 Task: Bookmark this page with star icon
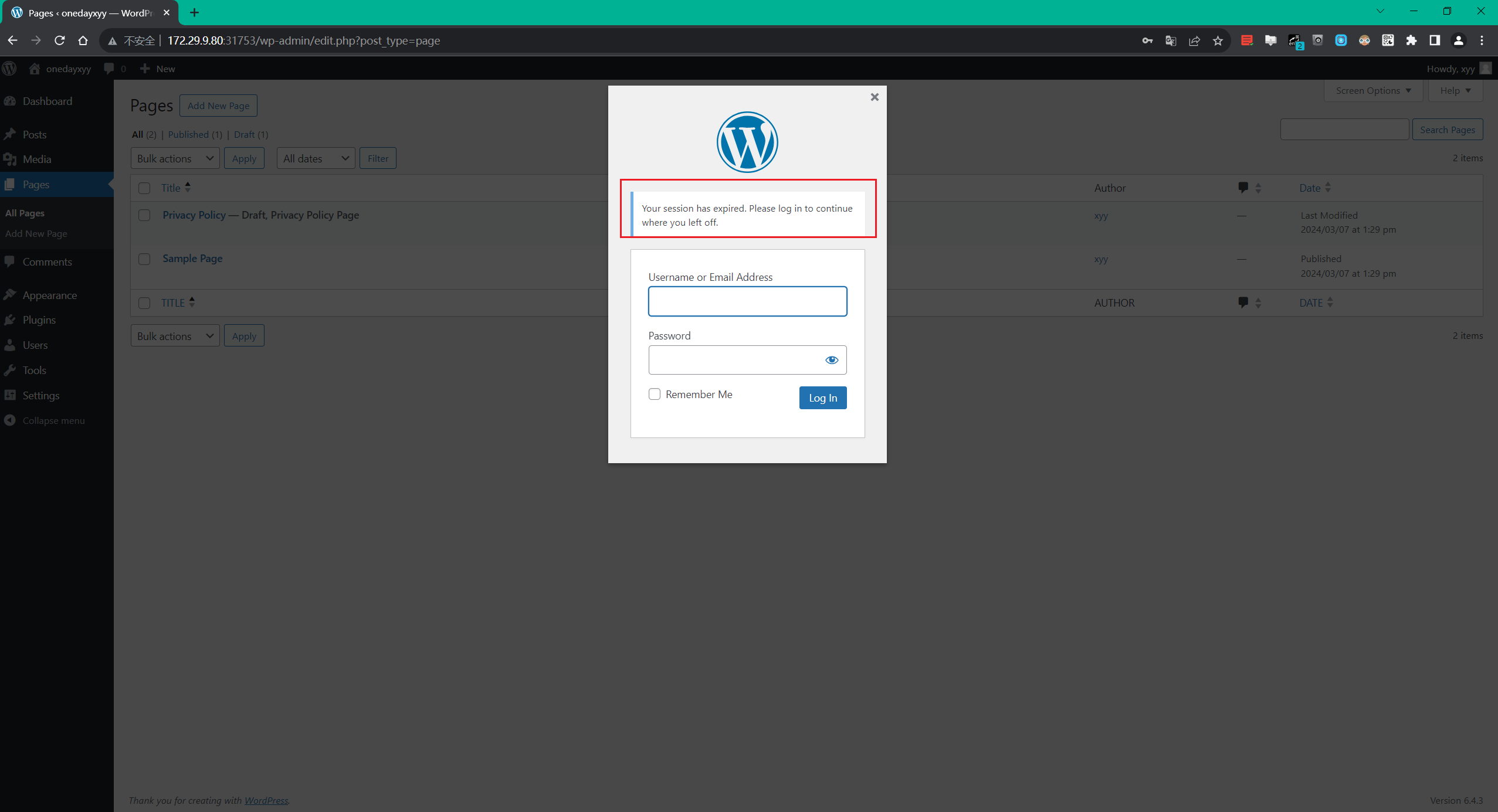1218,40
